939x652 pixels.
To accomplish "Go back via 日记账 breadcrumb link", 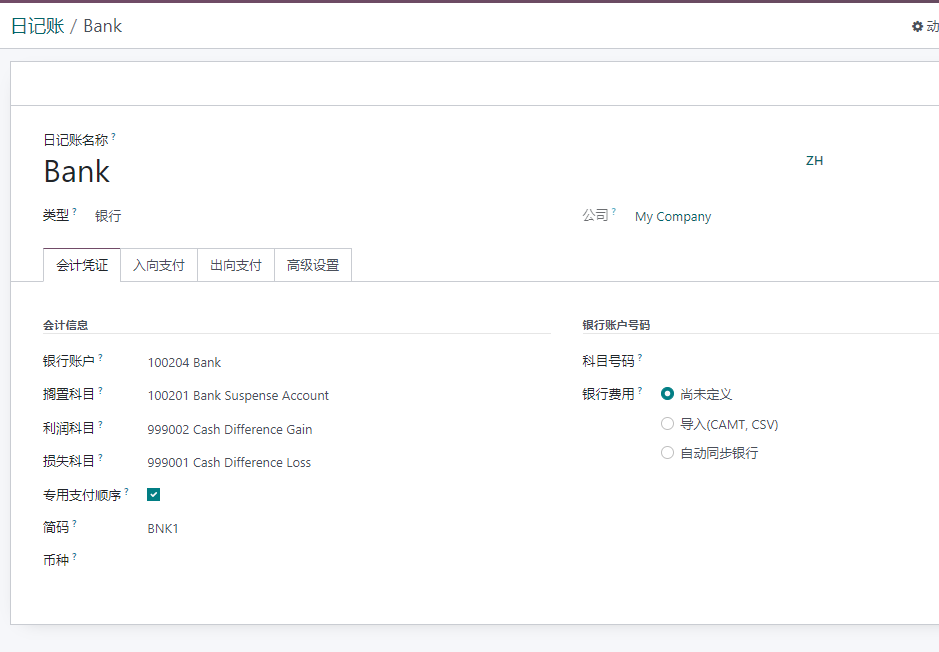I will [38, 26].
